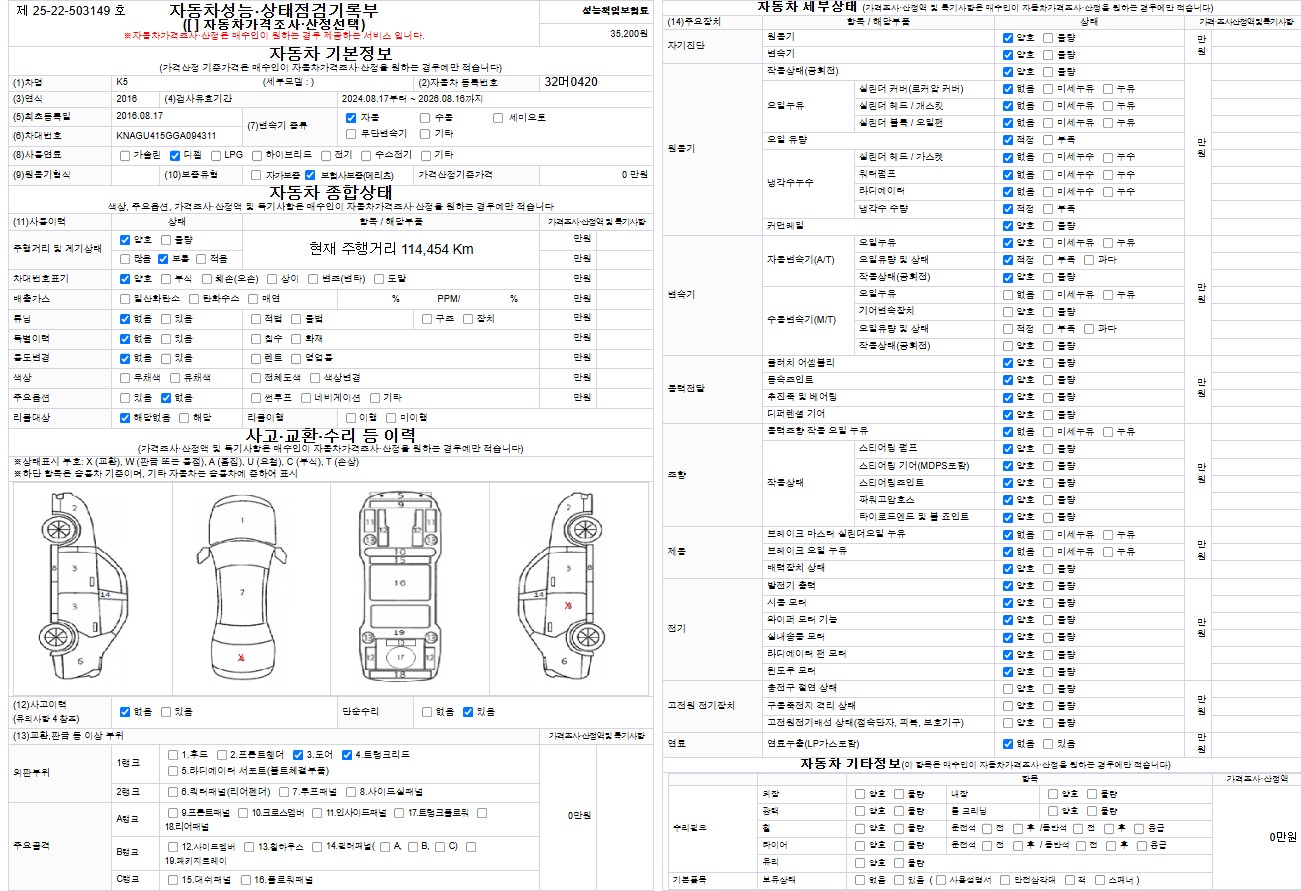This screenshot has width=1301, height=891.
Task: Select 무채색 in the 색상 row
Action: (125, 378)
